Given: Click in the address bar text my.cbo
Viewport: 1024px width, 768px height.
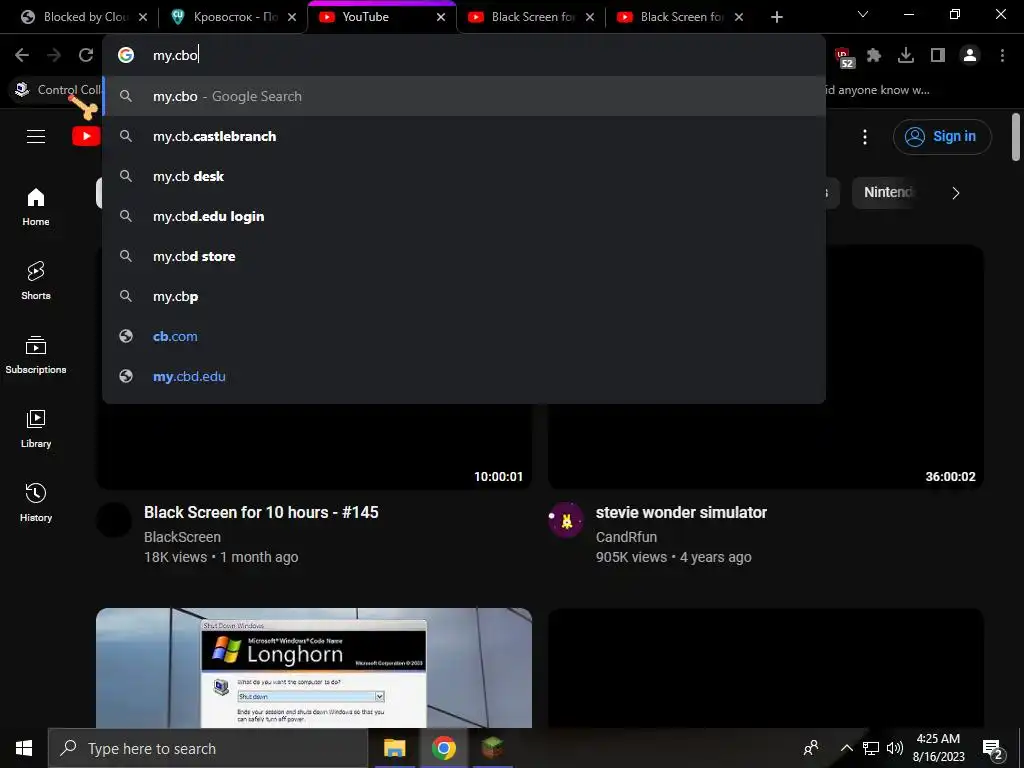Looking at the screenshot, I should (x=175, y=56).
